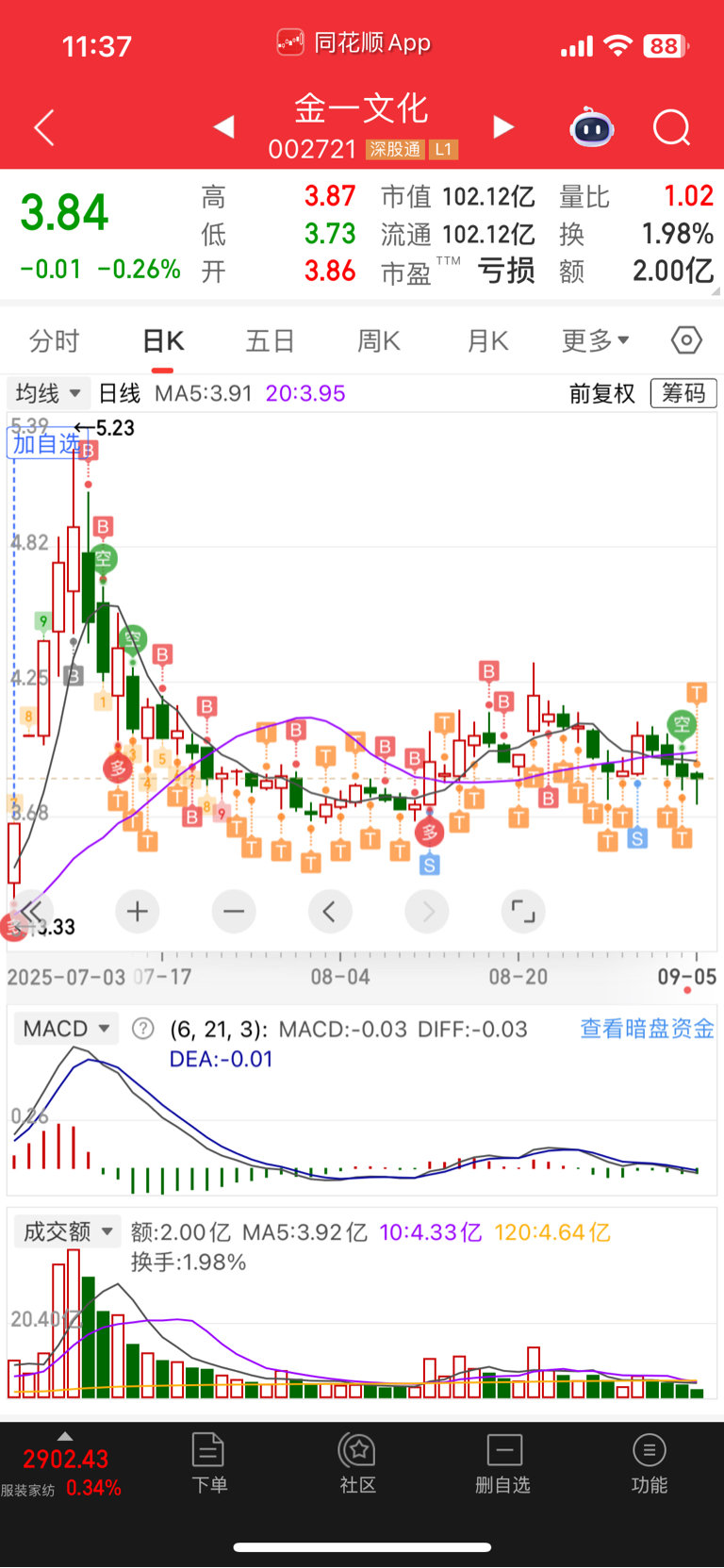724x1568 pixels.
Task: Open chart settings hexagon icon
Action: pyautogui.click(x=686, y=339)
